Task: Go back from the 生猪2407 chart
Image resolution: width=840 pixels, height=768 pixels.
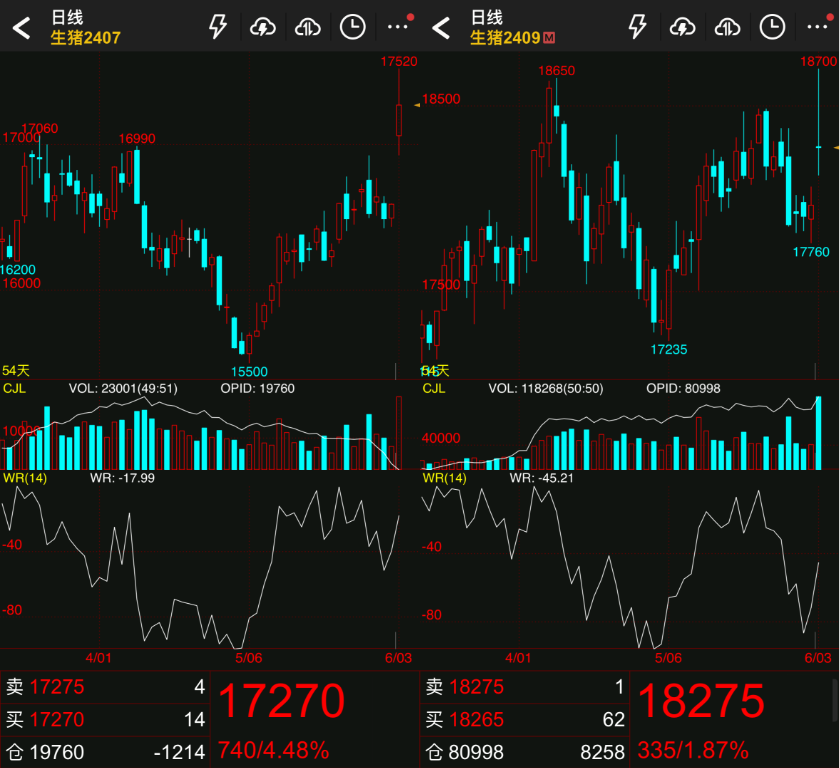Action: (21, 27)
